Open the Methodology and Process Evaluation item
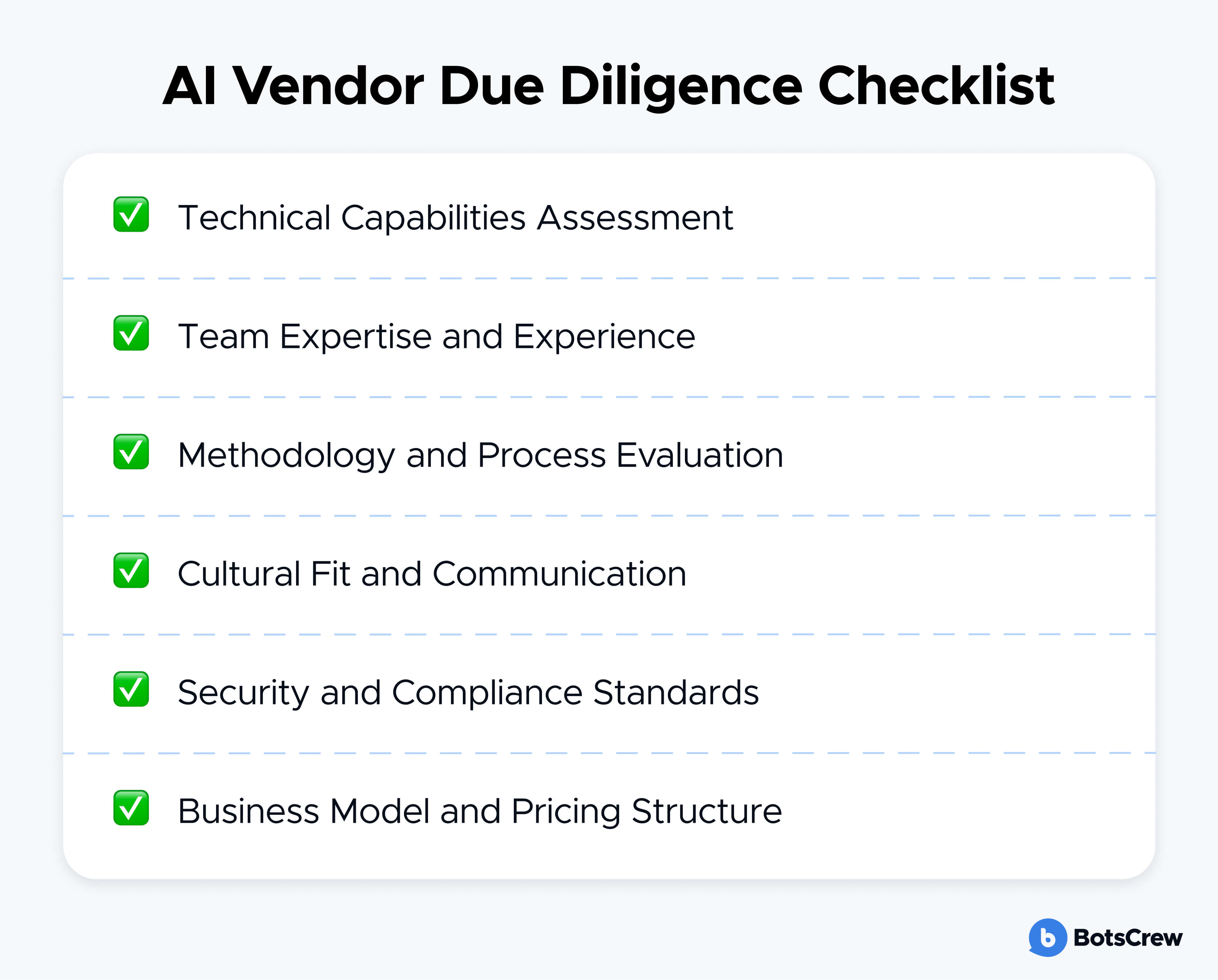The width and height of the screenshot is (1218, 980). coord(480,455)
